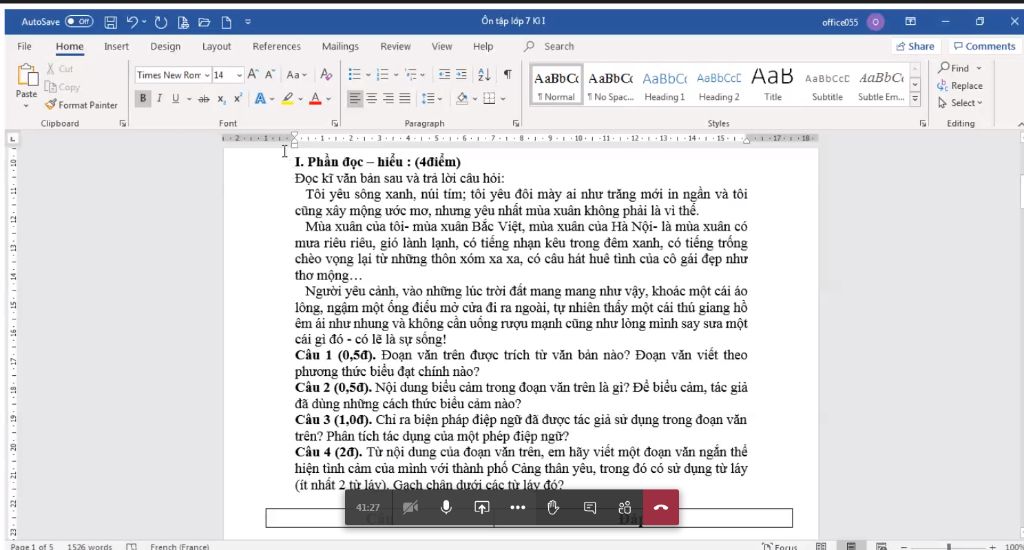Click the raise hand icon in call bar
Image resolution: width=1024 pixels, height=550 pixels.
tap(553, 508)
